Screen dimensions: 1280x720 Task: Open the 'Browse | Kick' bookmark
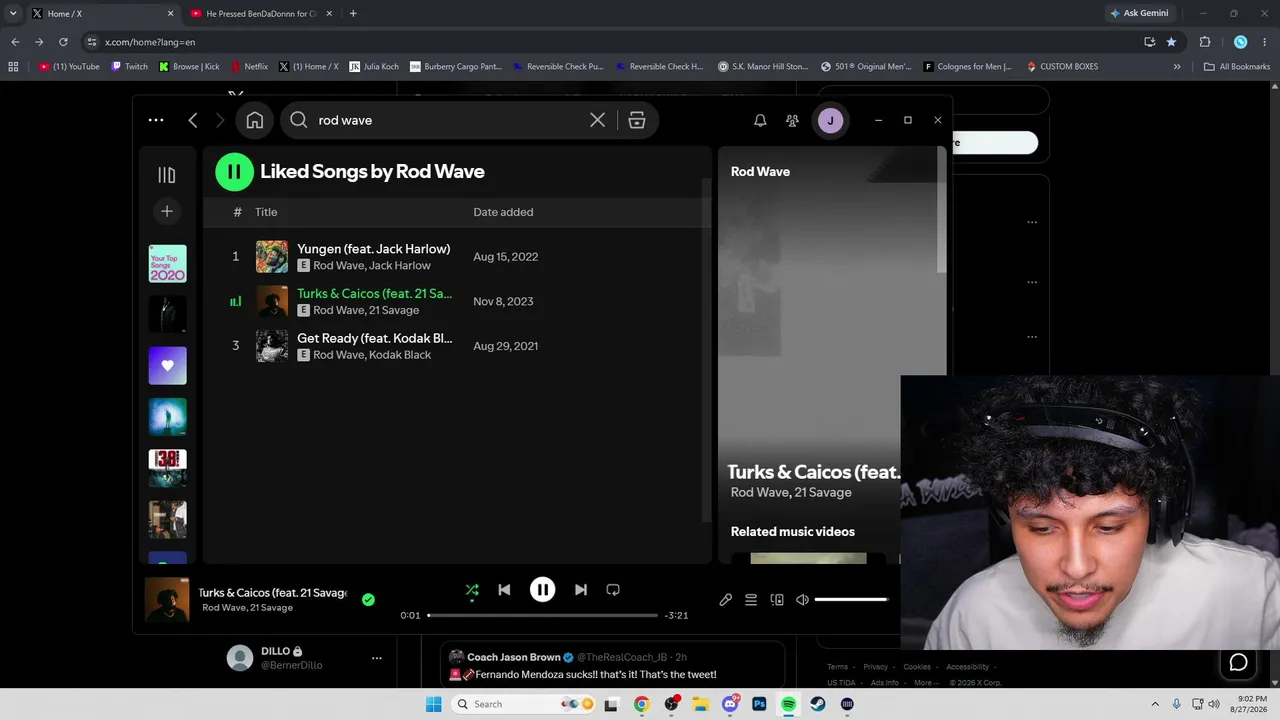tap(189, 67)
